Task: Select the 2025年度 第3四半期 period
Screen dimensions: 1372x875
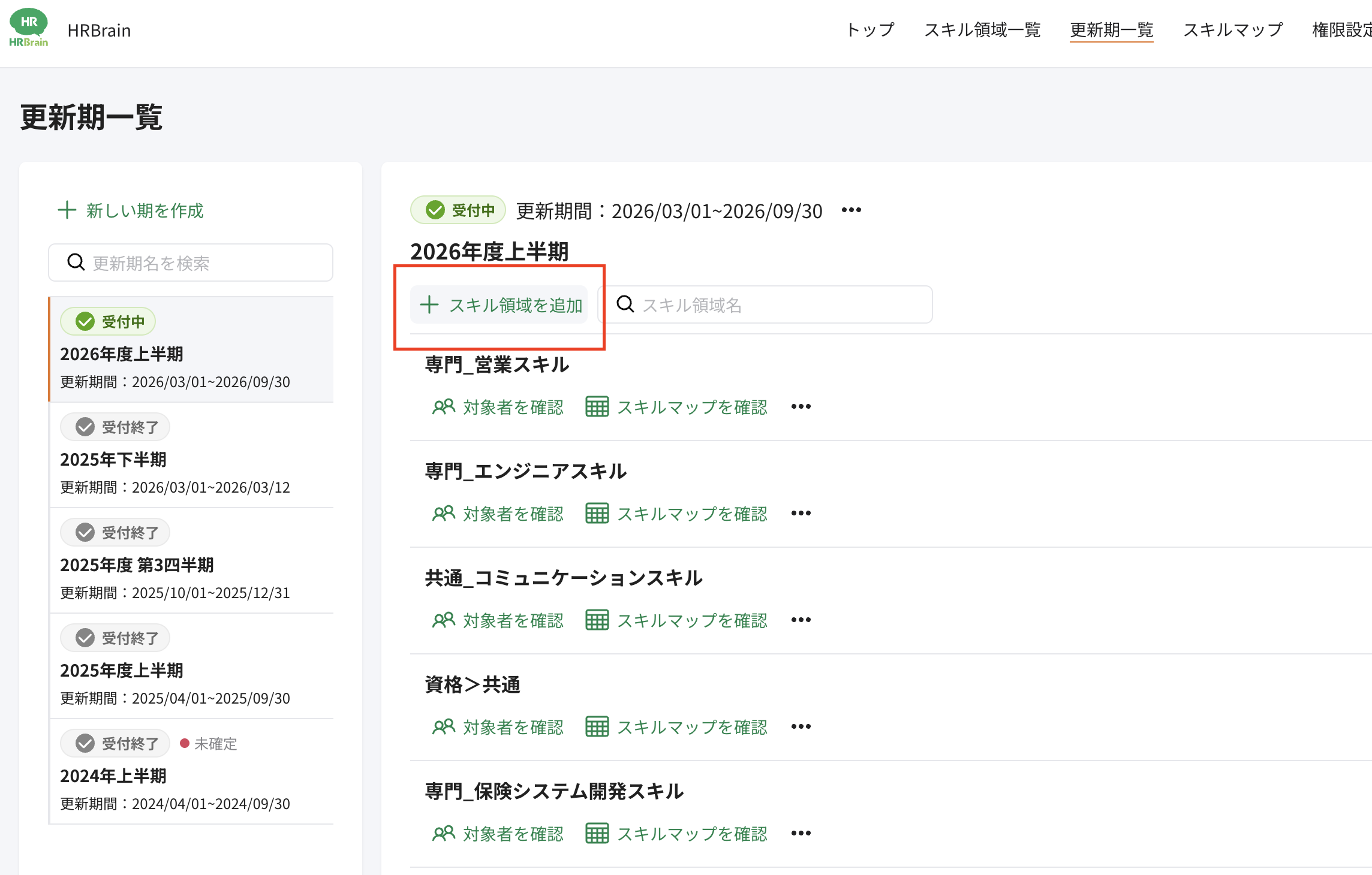Action: [192, 561]
